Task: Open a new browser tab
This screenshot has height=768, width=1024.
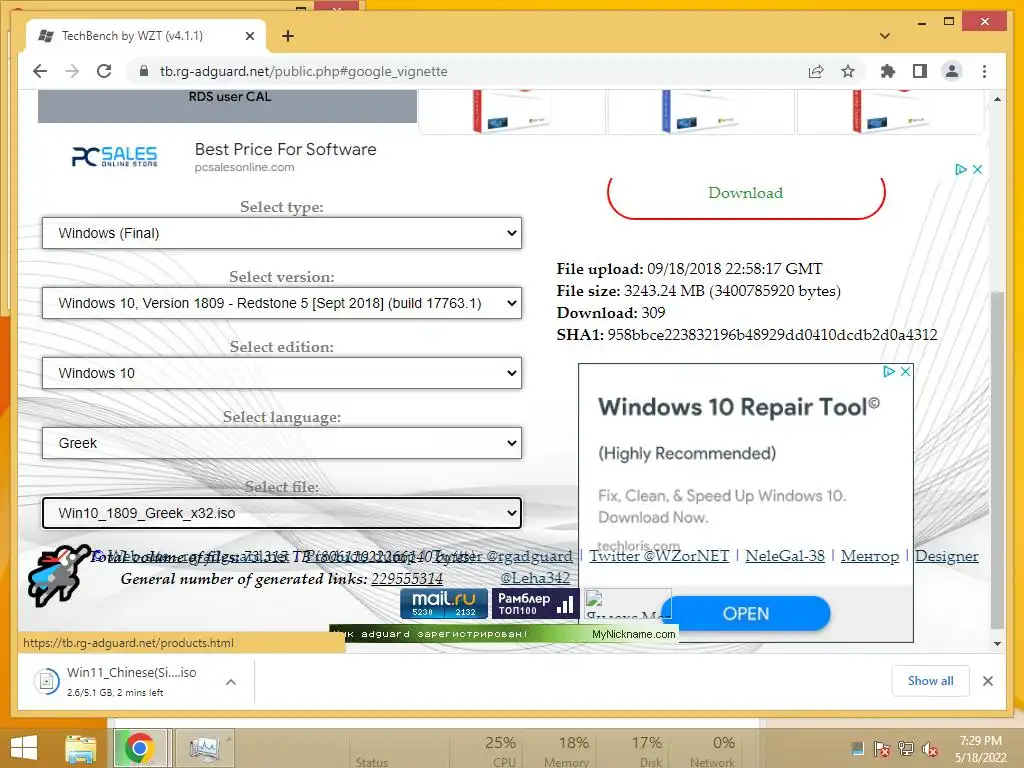Action: coord(288,36)
